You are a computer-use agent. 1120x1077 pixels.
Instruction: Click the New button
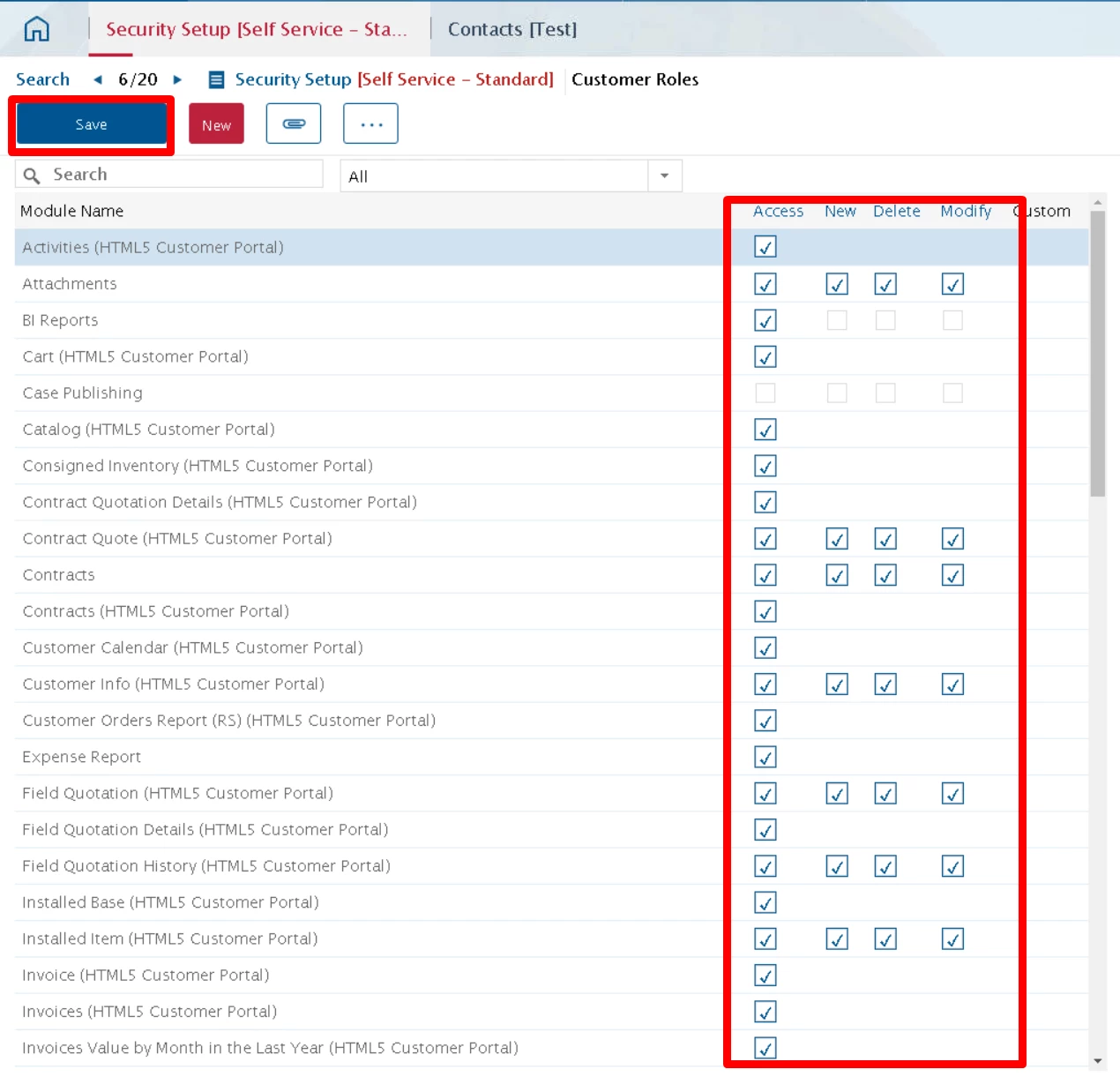[x=216, y=123]
